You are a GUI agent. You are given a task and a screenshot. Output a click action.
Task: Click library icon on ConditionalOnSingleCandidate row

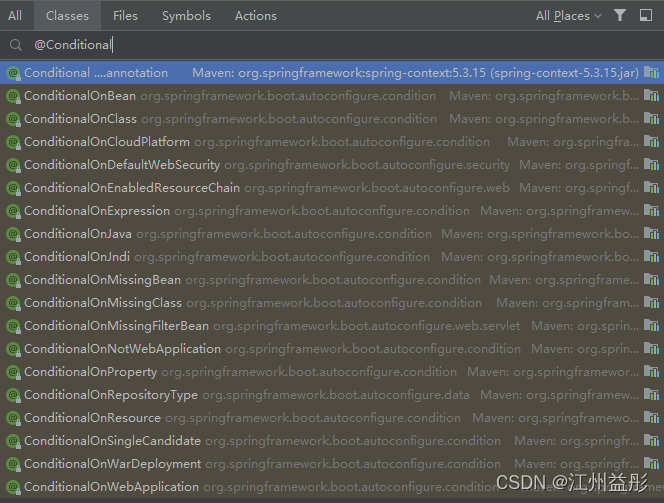pyautogui.click(x=651, y=440)
